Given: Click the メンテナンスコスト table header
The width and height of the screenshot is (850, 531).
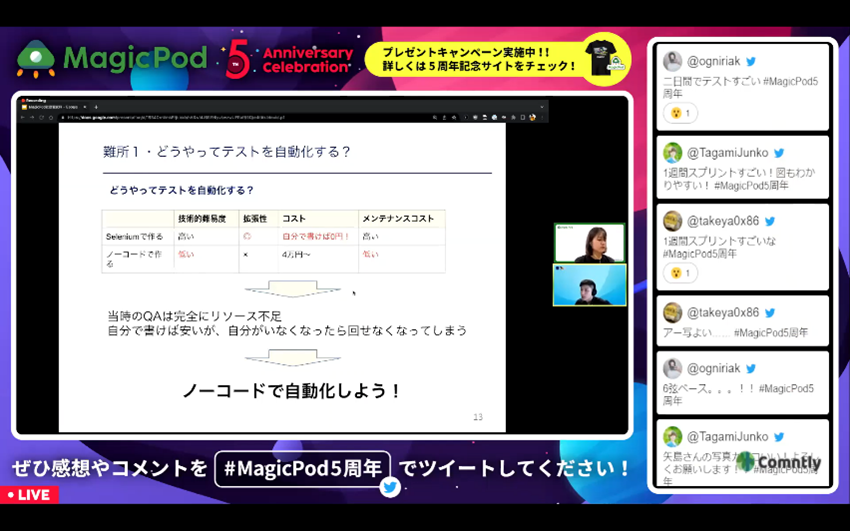Looking at the screenshot, I should pyautogui.click(x=398, y=218).
